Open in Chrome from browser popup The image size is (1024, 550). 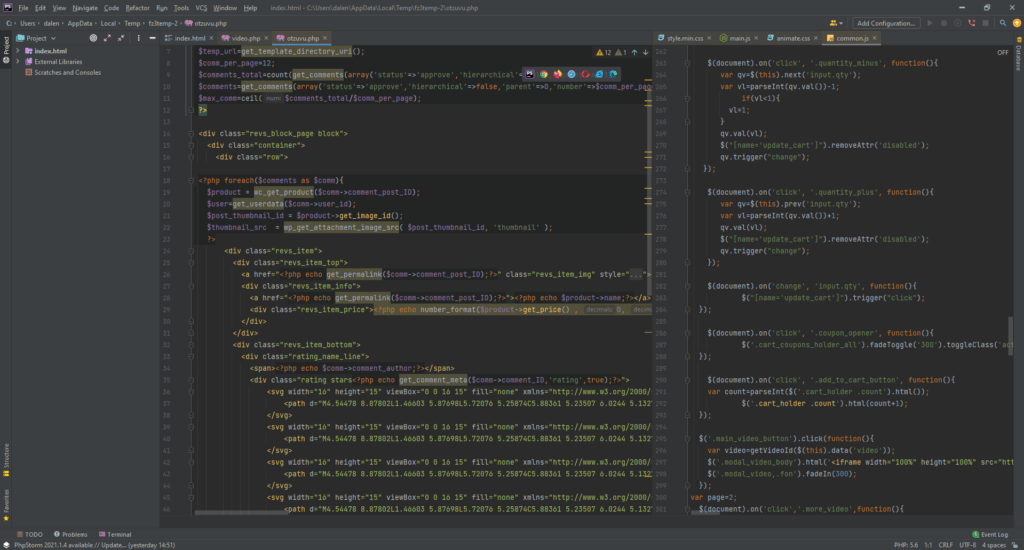point(544,74)
